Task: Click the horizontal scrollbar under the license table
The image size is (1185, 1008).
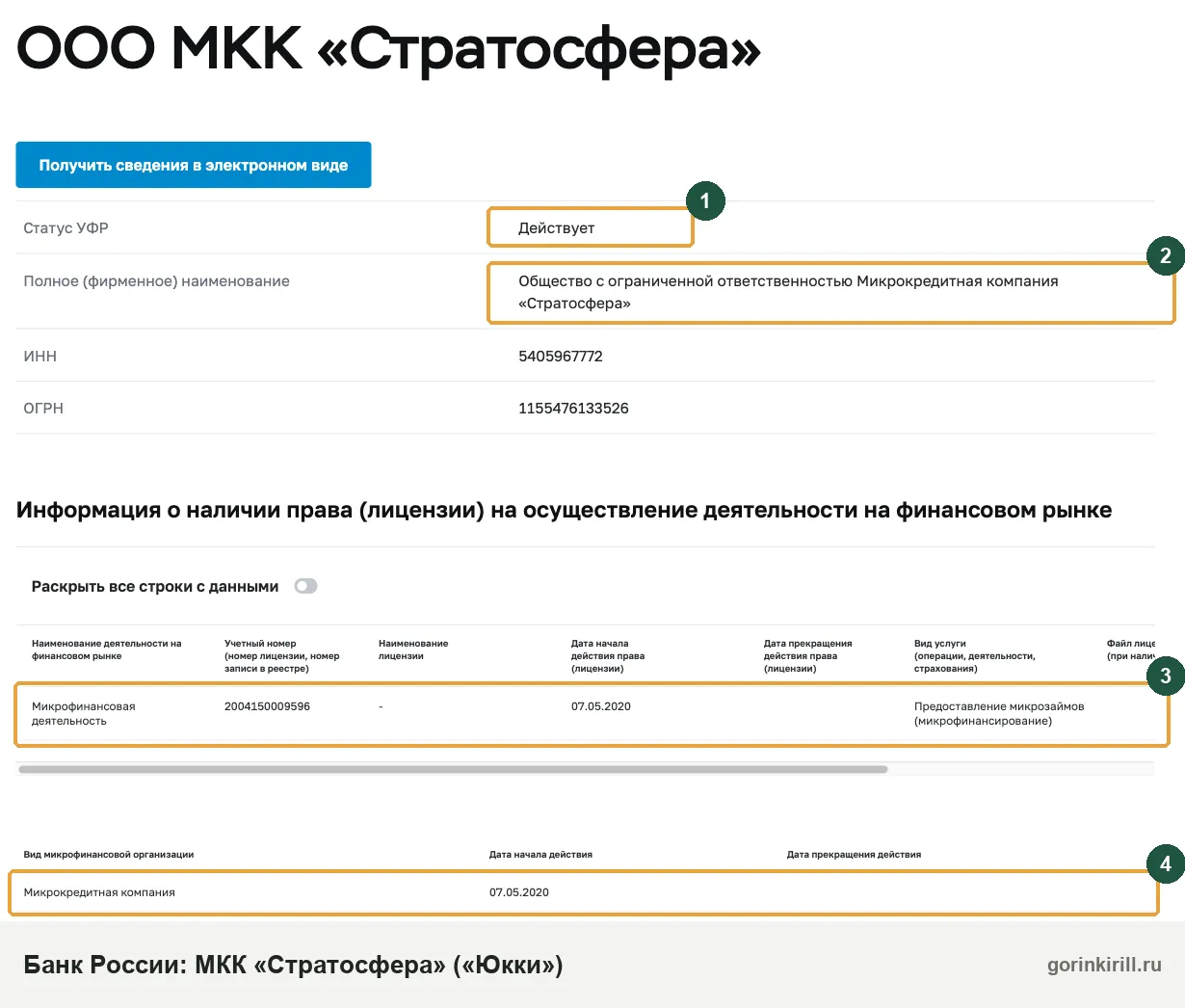Action: click(x=453, y=769)
